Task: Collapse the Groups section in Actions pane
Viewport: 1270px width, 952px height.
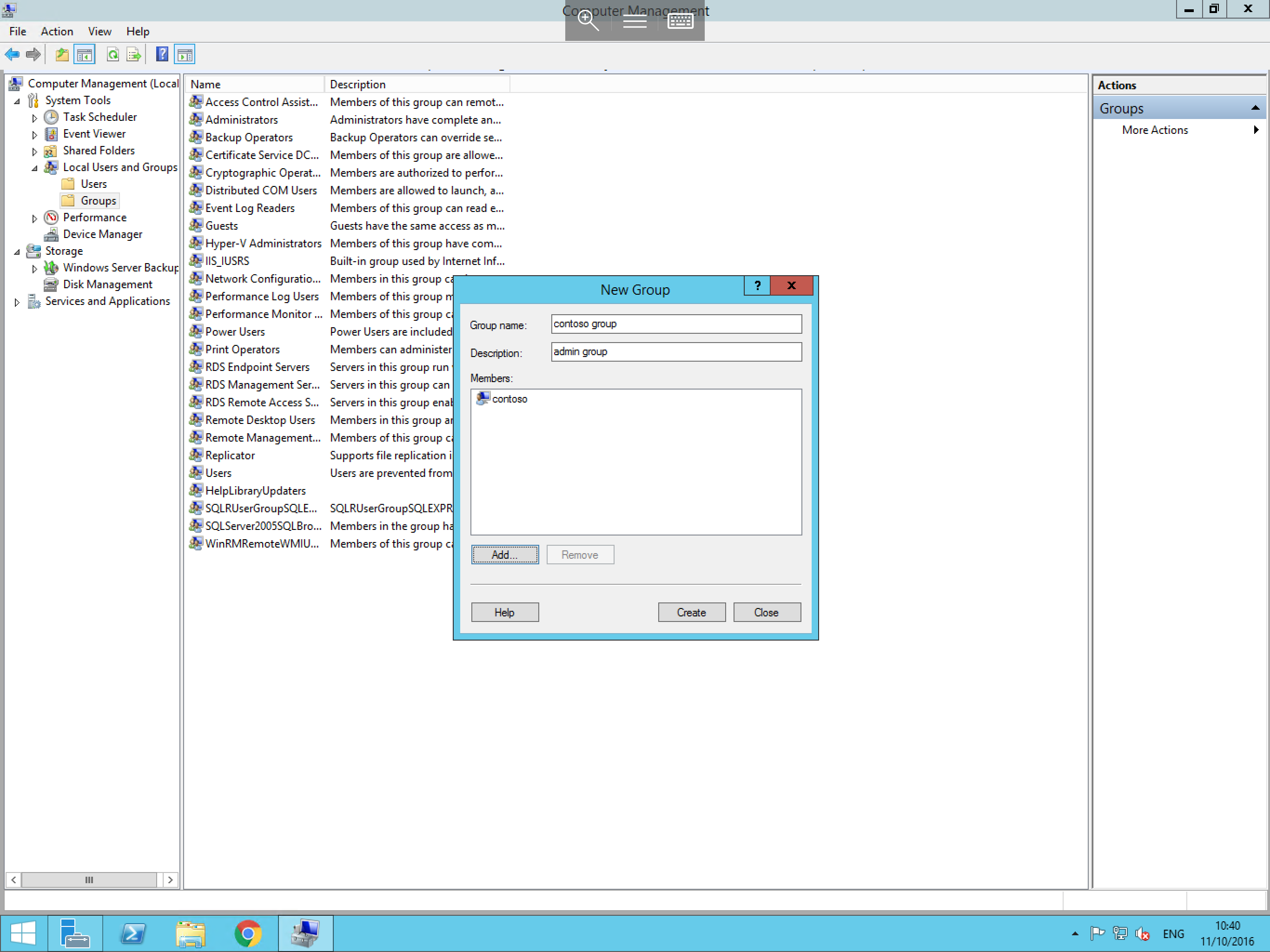Action: pyautogui.click(x=1255, y=108)
